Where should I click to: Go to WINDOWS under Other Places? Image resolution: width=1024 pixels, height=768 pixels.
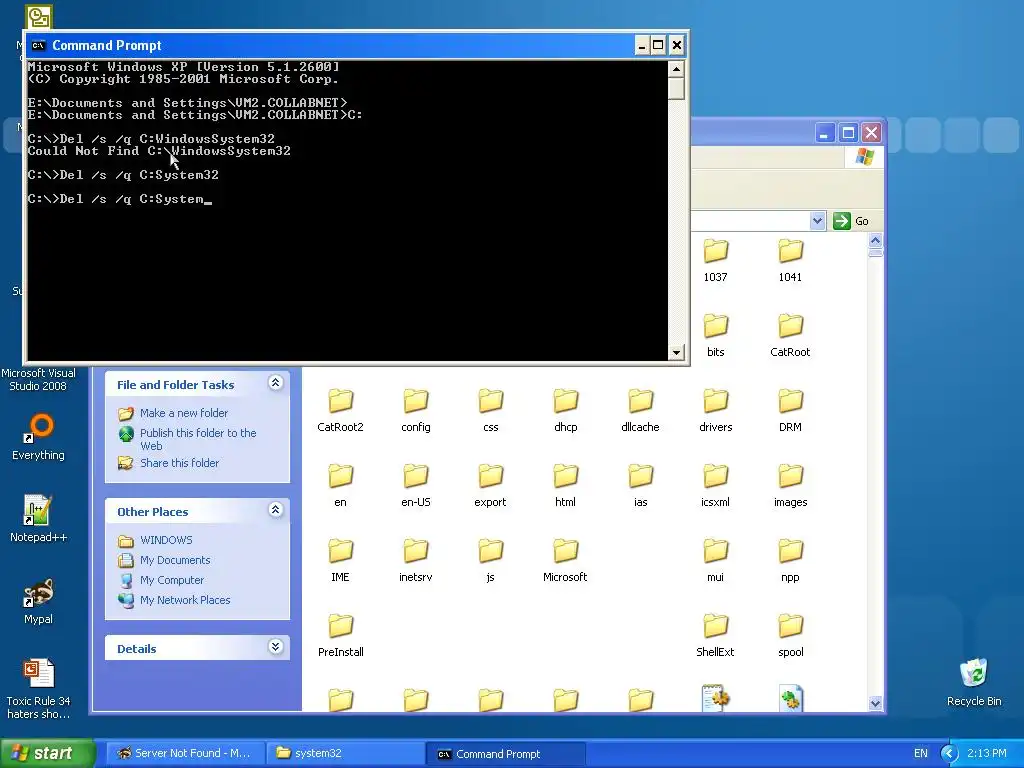166,540
